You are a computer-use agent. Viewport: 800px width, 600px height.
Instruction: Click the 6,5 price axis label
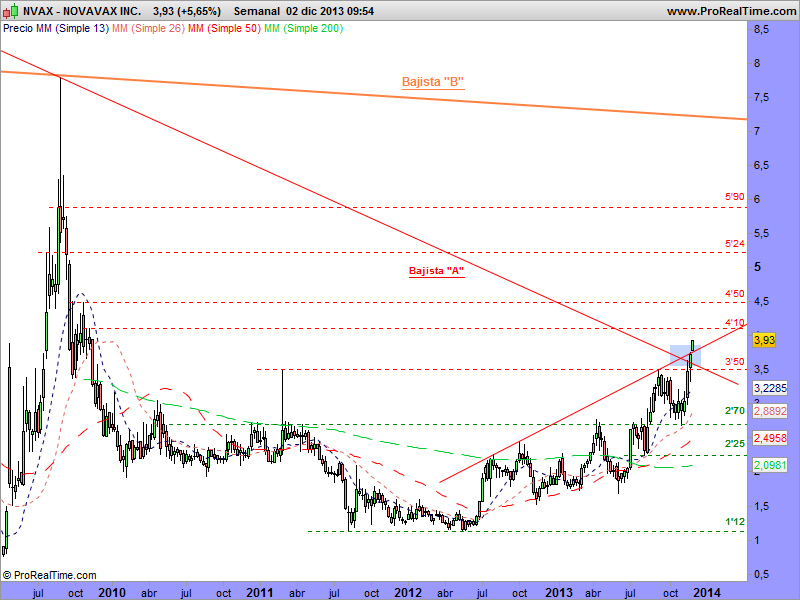tap(762, 165)
